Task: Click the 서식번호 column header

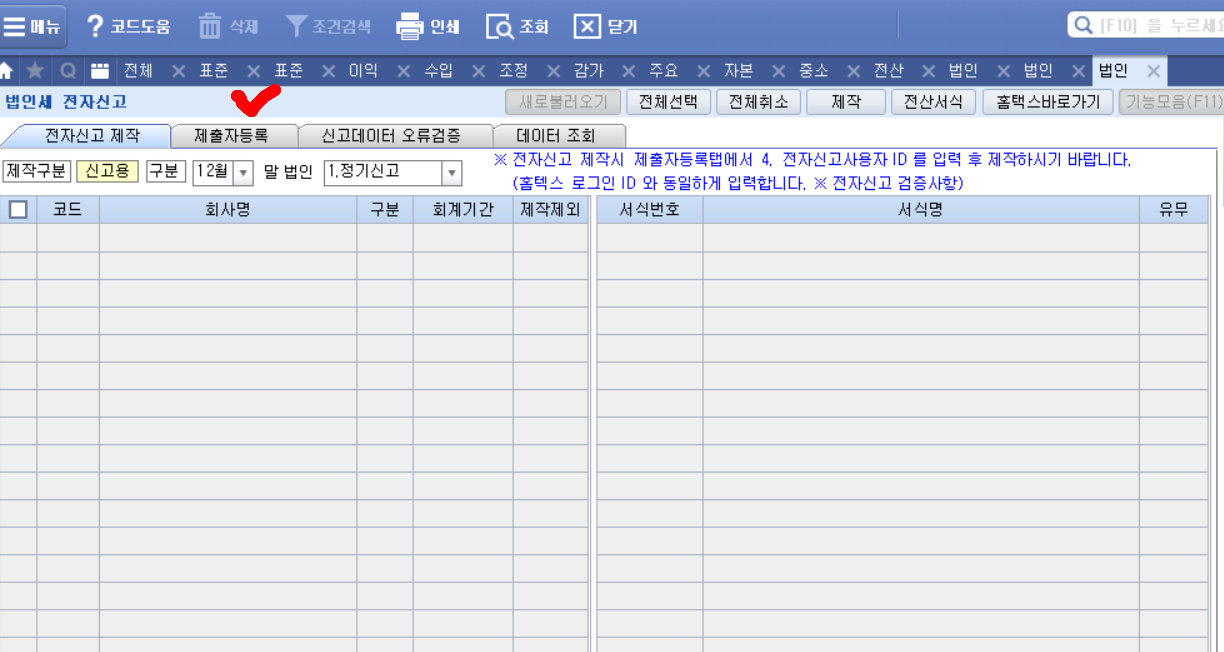Action: [650, 210]
